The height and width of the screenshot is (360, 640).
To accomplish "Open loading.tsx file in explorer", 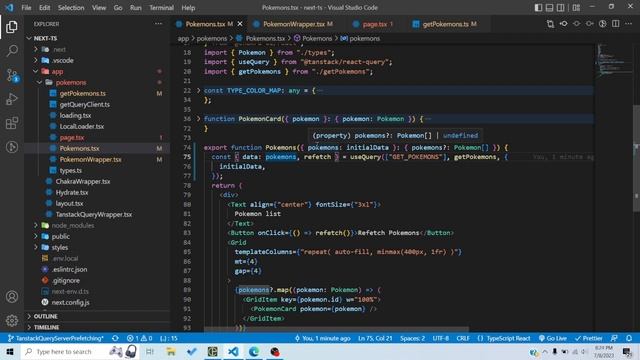I will [75, 116].
